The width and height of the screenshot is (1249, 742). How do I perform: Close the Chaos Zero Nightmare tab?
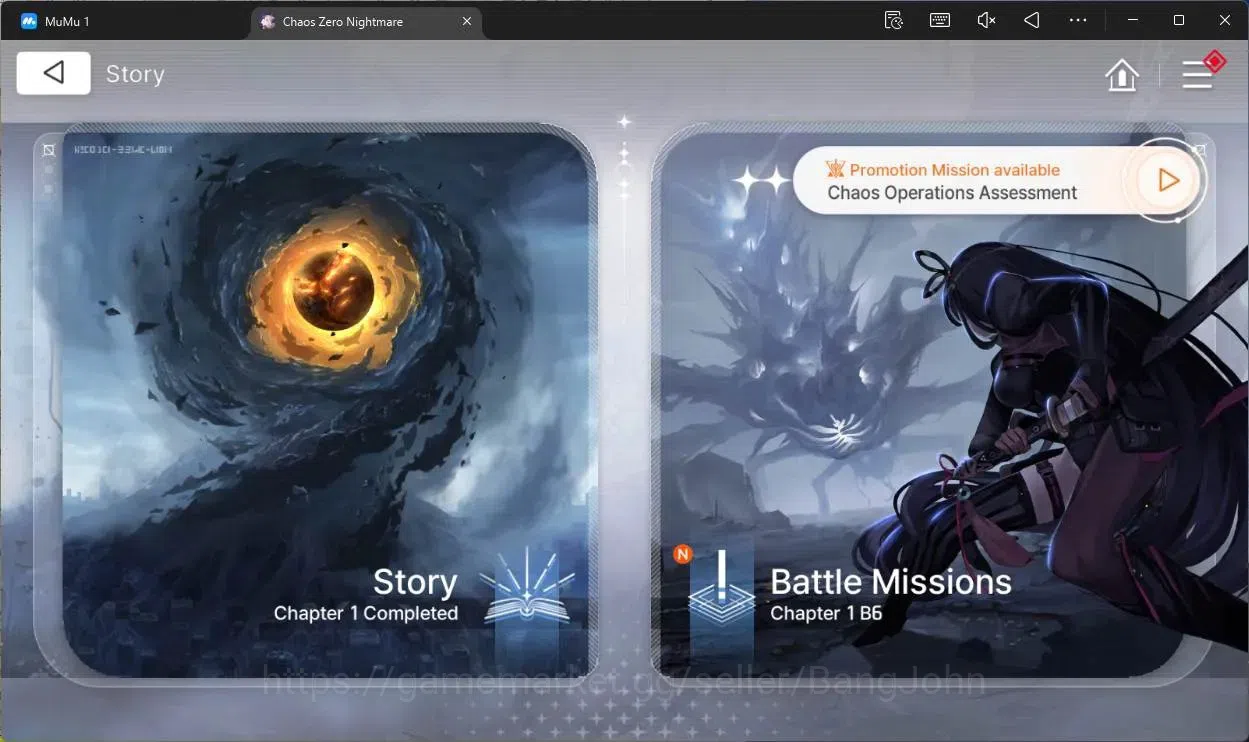click(467, 21)
